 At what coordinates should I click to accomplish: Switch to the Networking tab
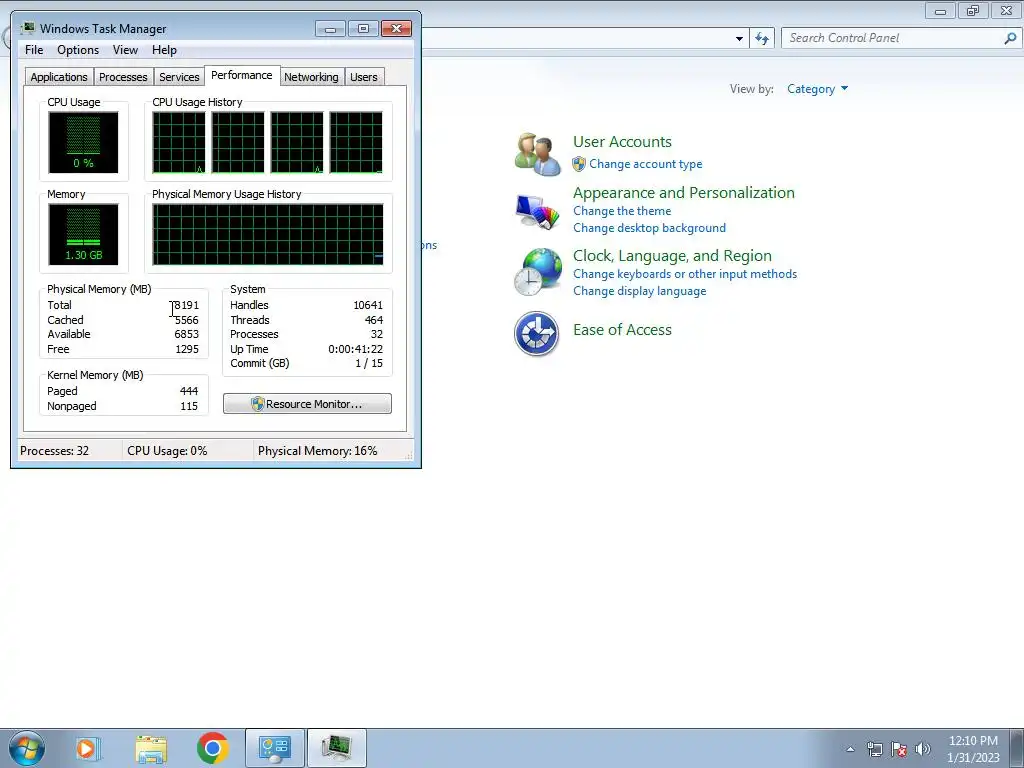coord(311,76)
